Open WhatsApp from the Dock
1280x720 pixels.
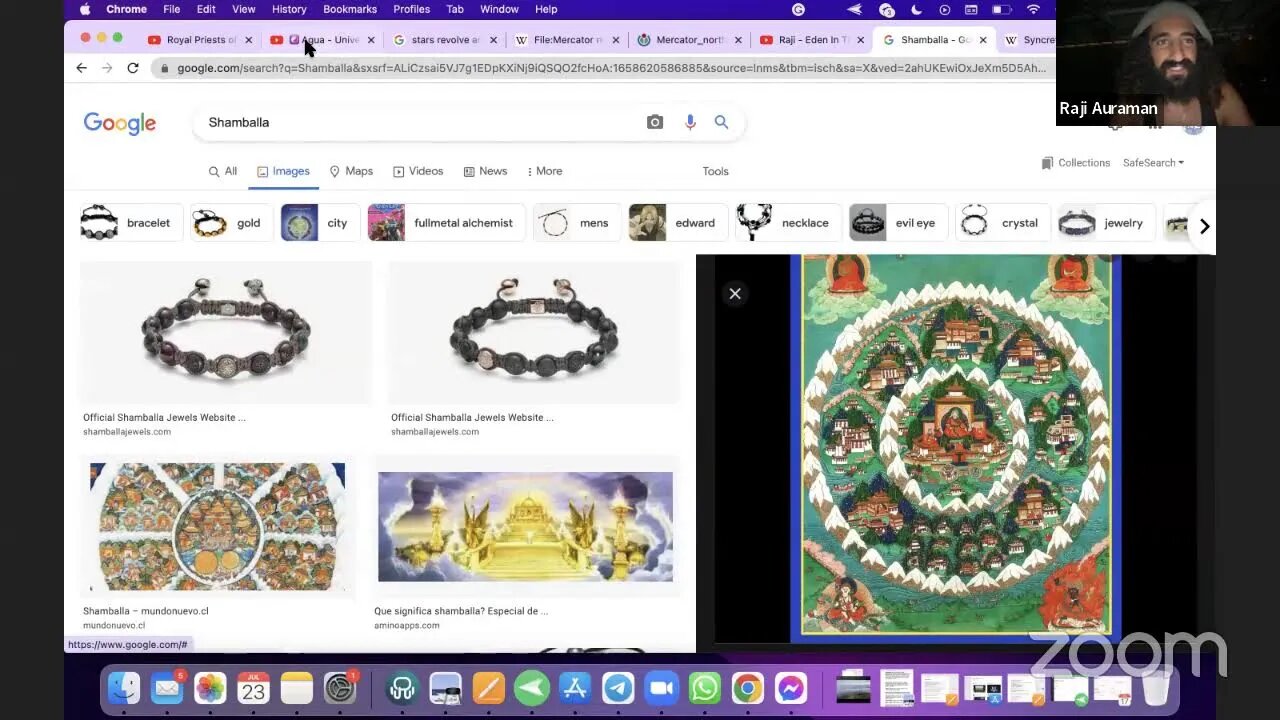pyautogui.click(x=704, y=688)
